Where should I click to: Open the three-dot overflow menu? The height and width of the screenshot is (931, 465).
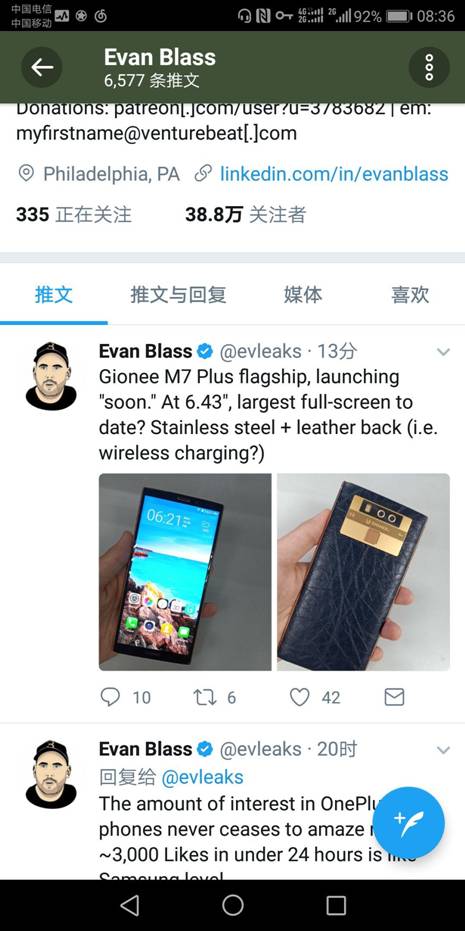[x=429, y=67]
